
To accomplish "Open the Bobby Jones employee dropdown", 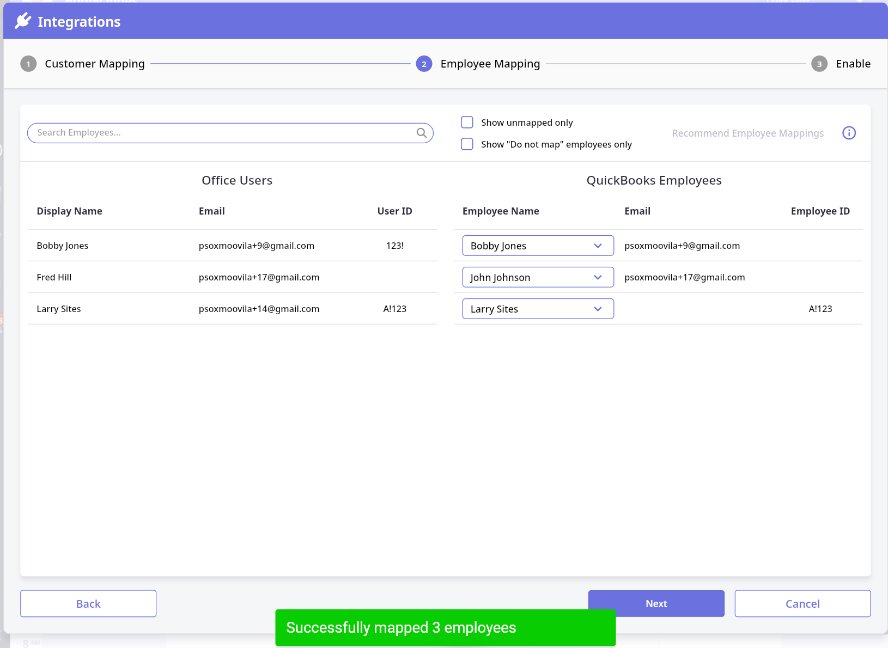I will click(538, 246).
